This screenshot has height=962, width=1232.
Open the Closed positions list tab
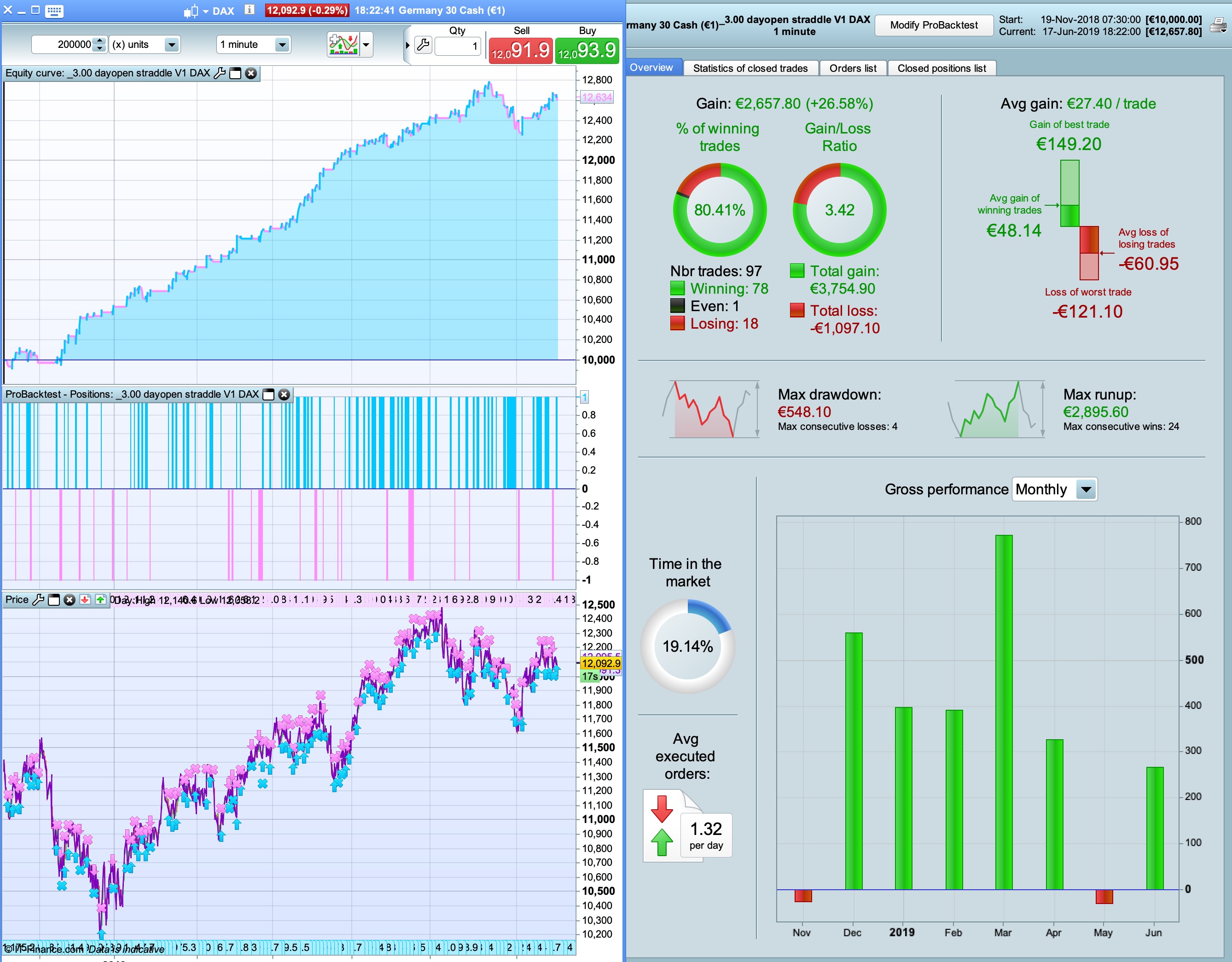point(941,68)
